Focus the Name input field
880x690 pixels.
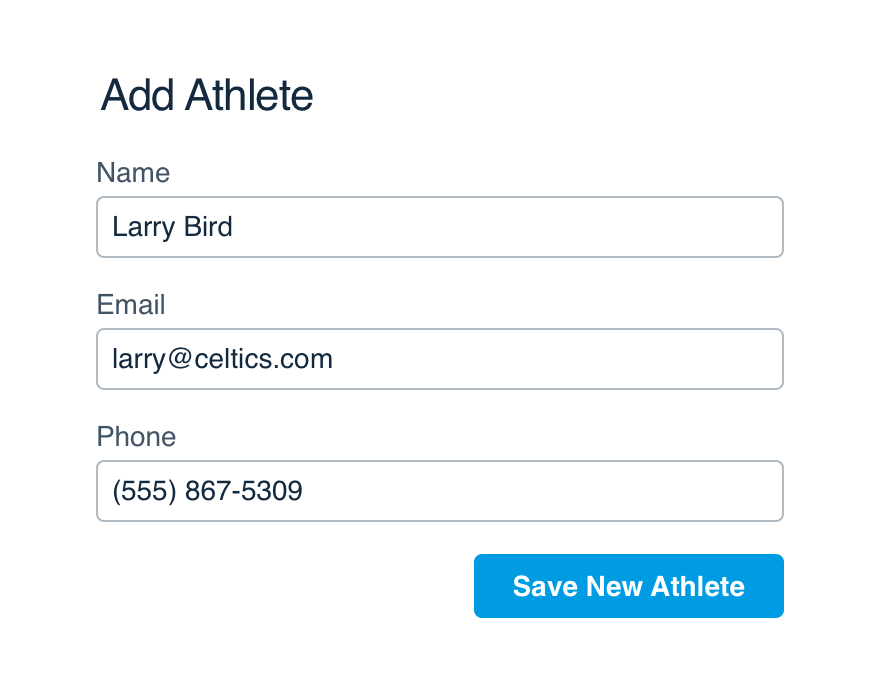pos(440,227)
